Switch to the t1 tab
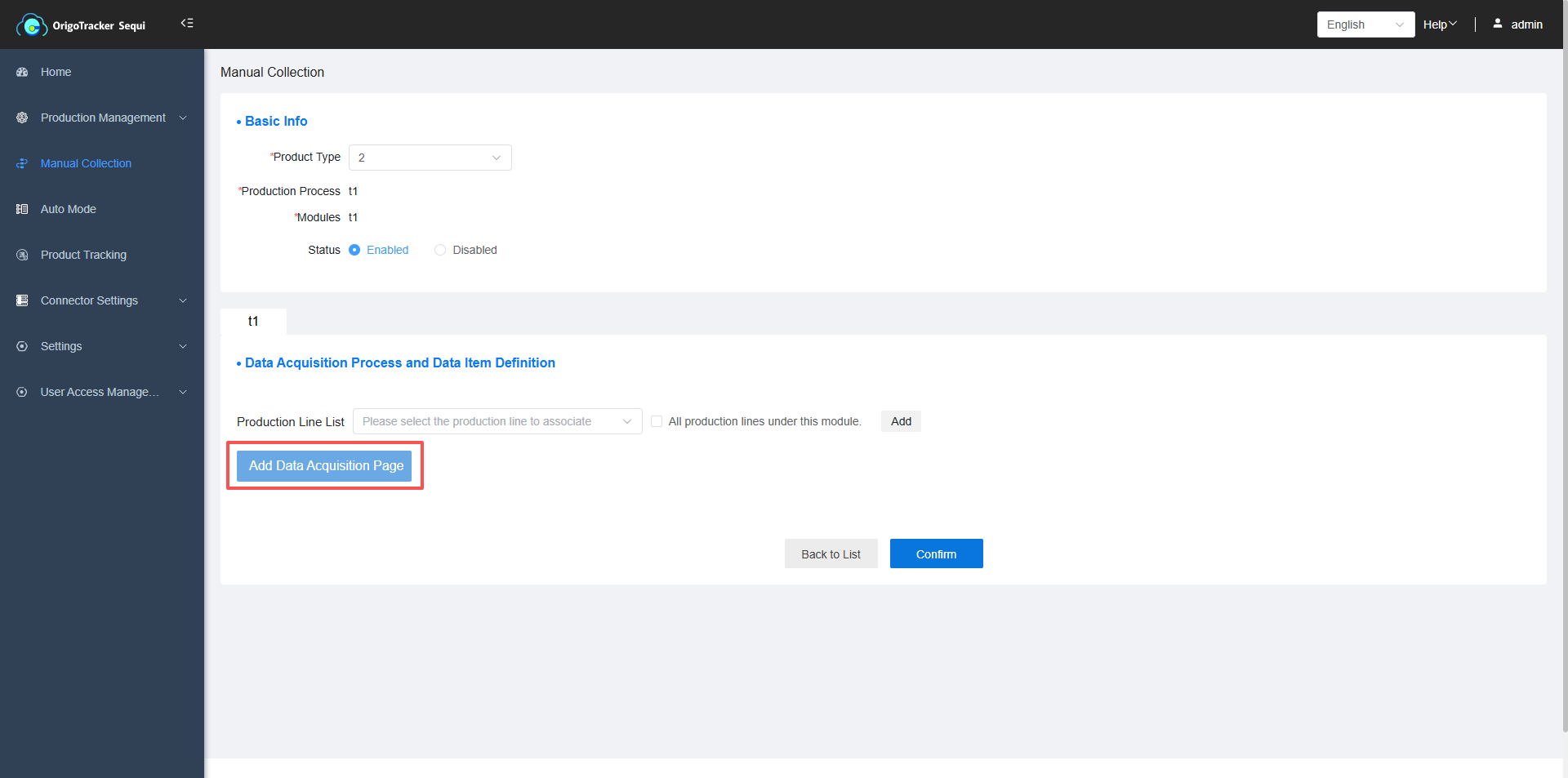This screenshot has width=1568, height=778. coord(253,322)
